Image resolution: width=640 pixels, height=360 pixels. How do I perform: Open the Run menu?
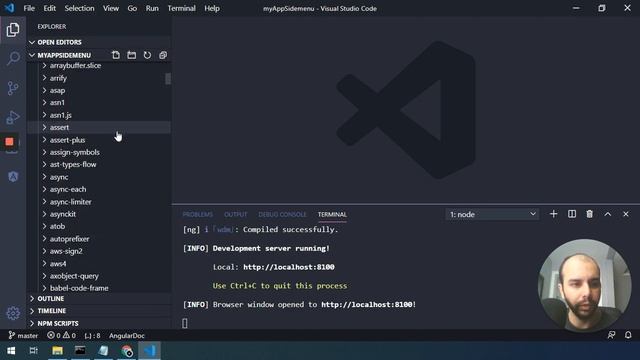coord(152,8)
